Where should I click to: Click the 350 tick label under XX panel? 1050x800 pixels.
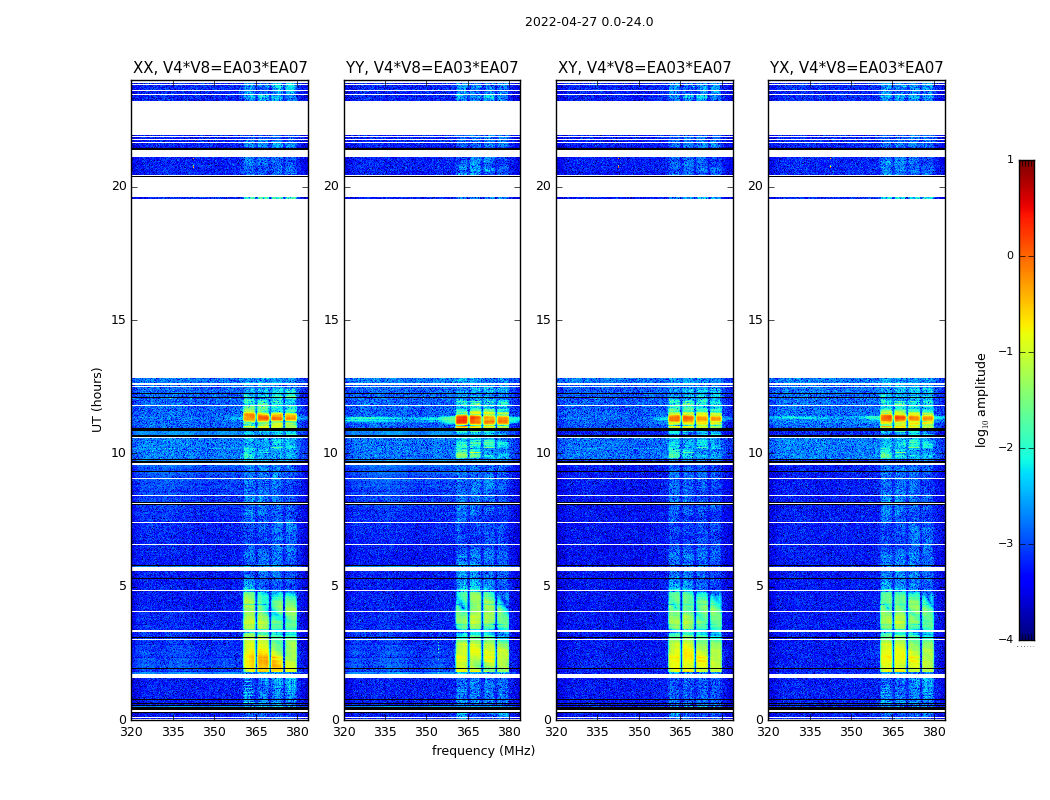click(214, 733)
